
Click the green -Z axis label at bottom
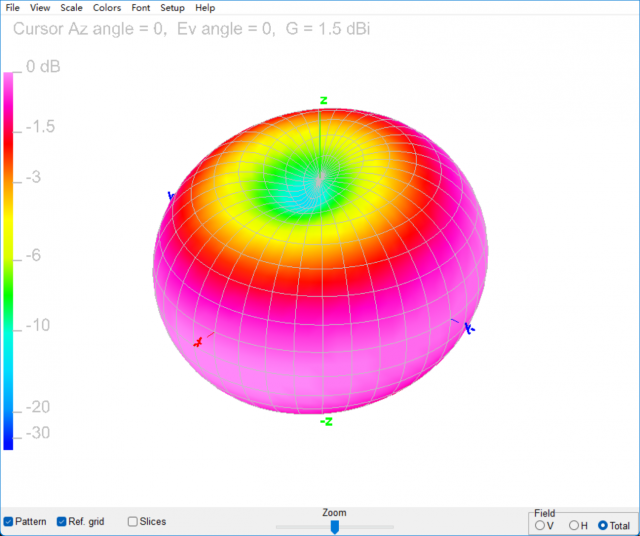pyautogui.click(x=326, y=422)
